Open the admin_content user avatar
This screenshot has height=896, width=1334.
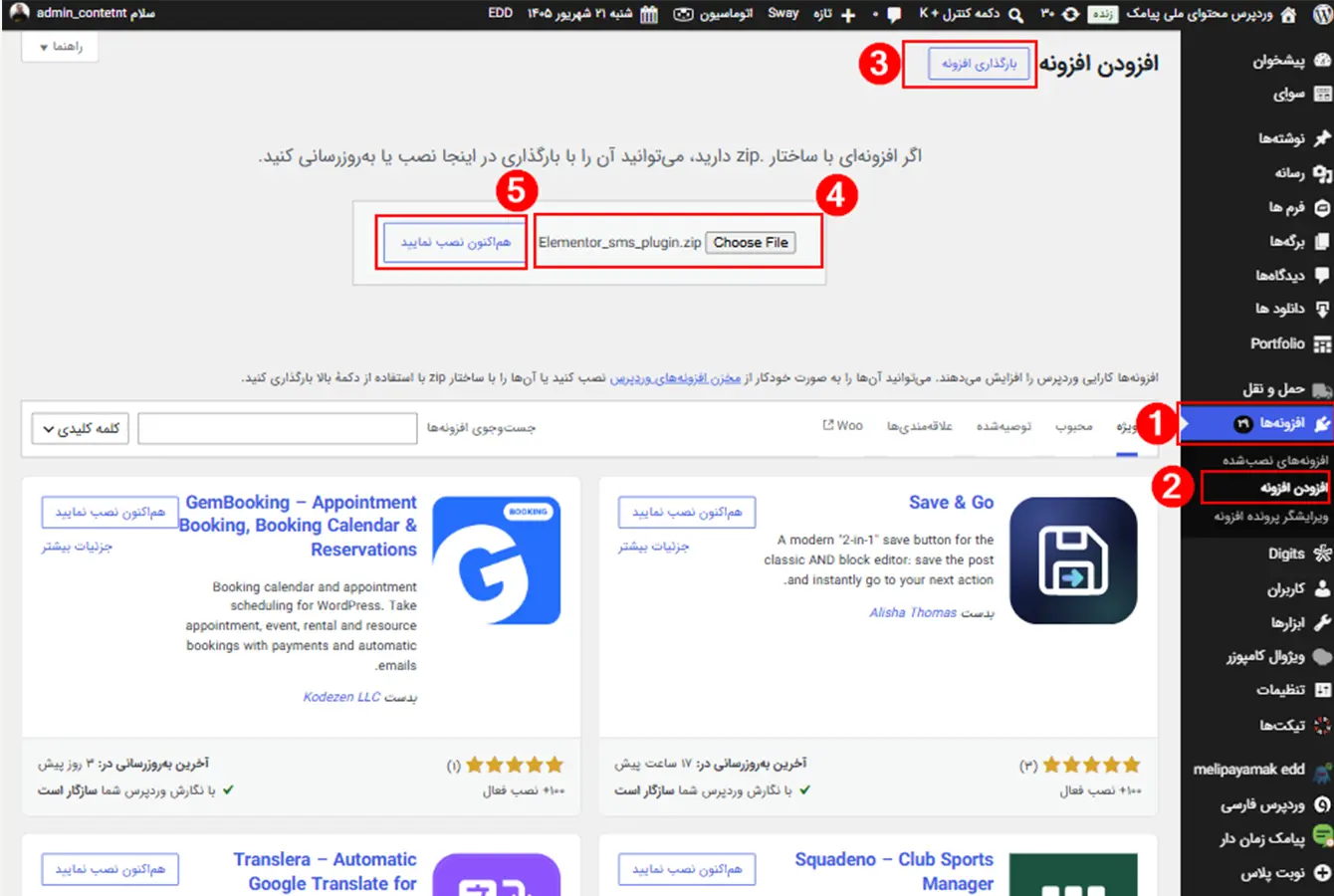pos(19,14)
